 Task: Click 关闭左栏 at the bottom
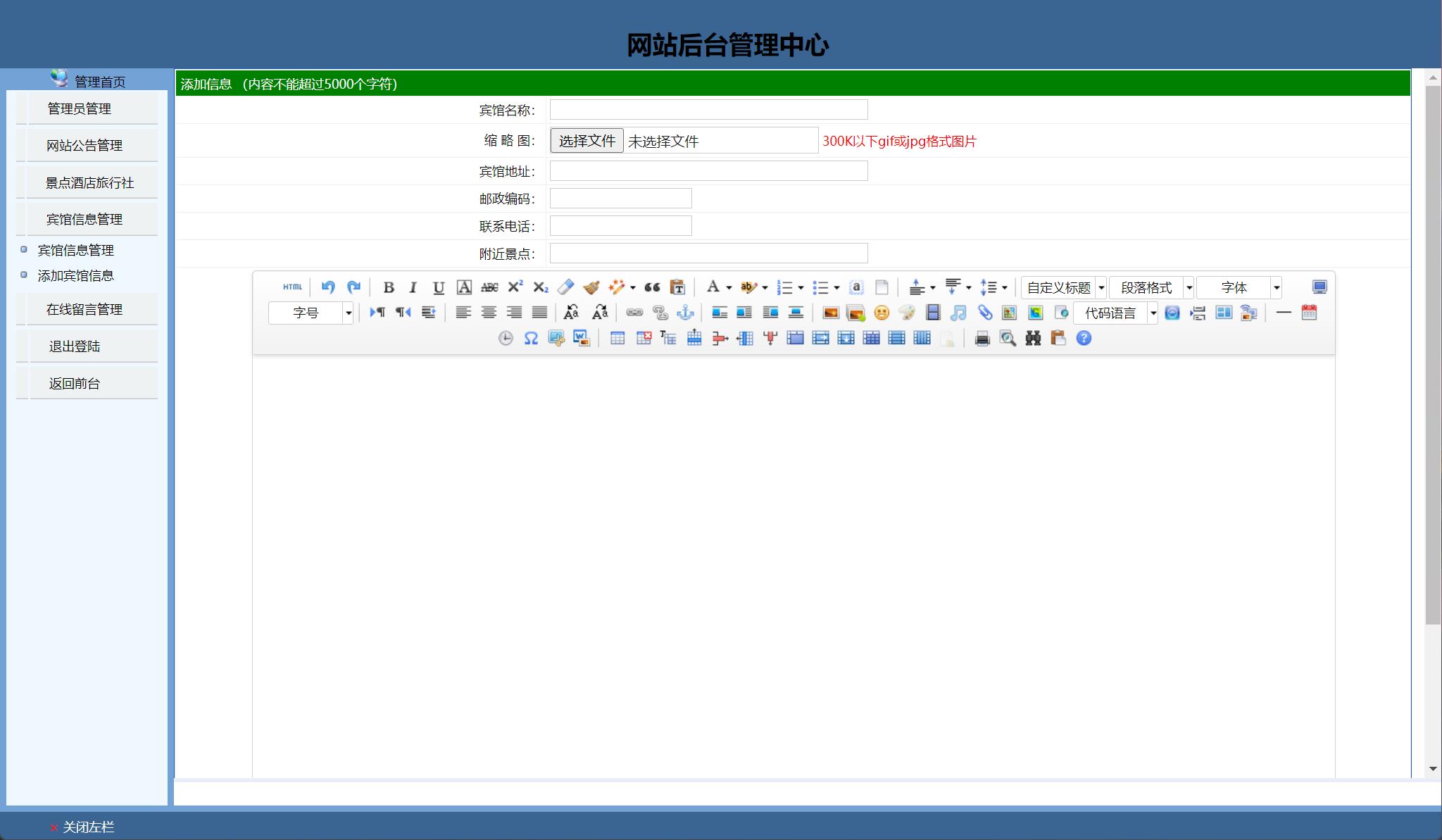point(88,827)
